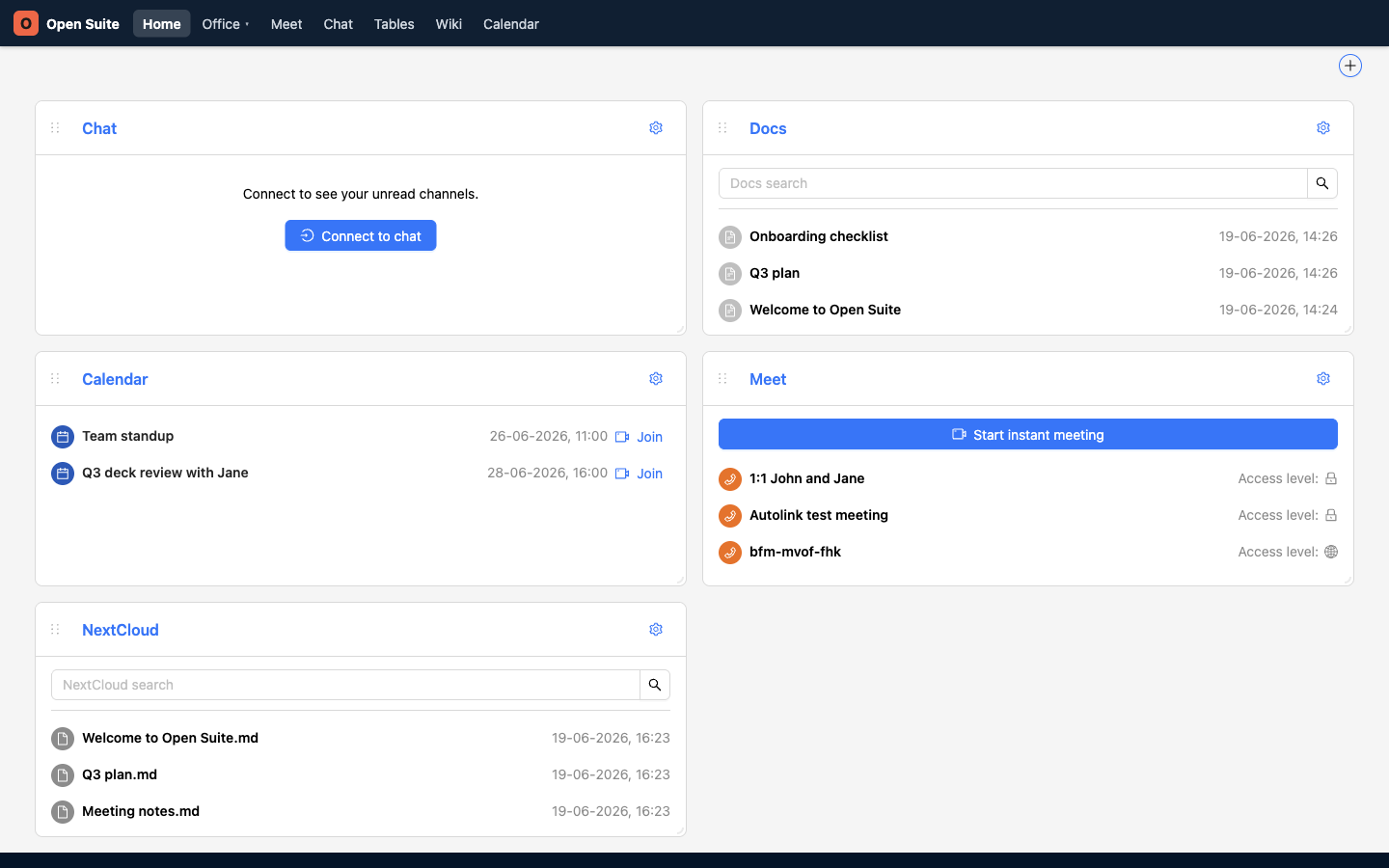Image resolution: width=1389 pixels, height=868 pixels.
Task: Open the 1:1 John and Jane room
Action: [806, 478]
